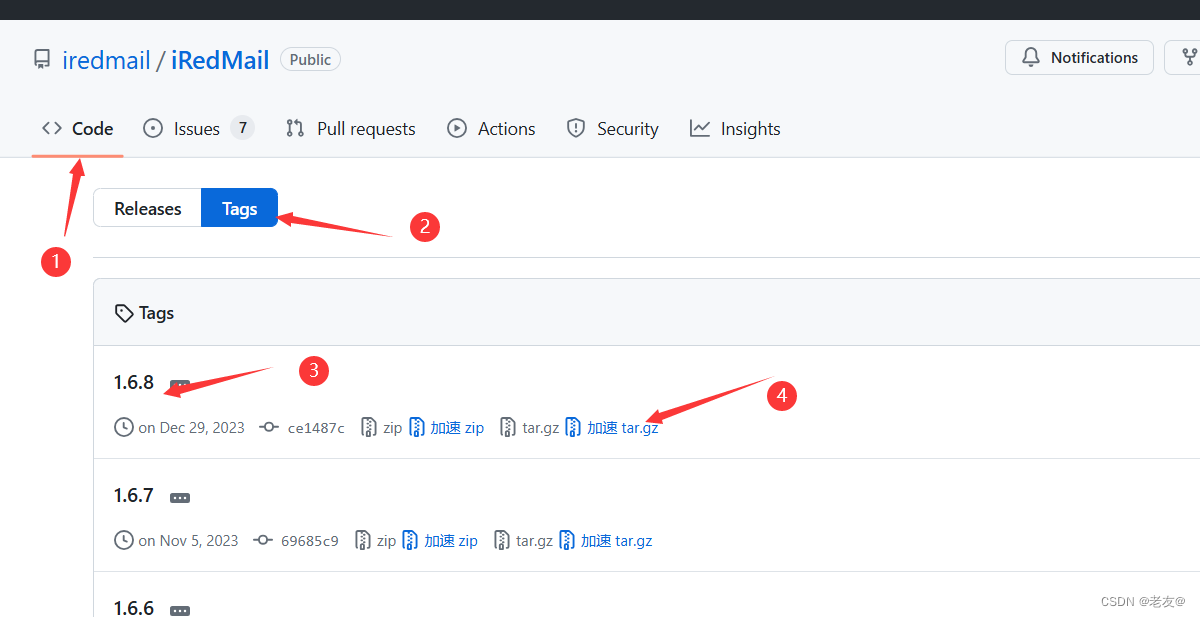Click the Issues count badge 7
Viewport: 1200px width, 617px height.
(x=242, y=128)
